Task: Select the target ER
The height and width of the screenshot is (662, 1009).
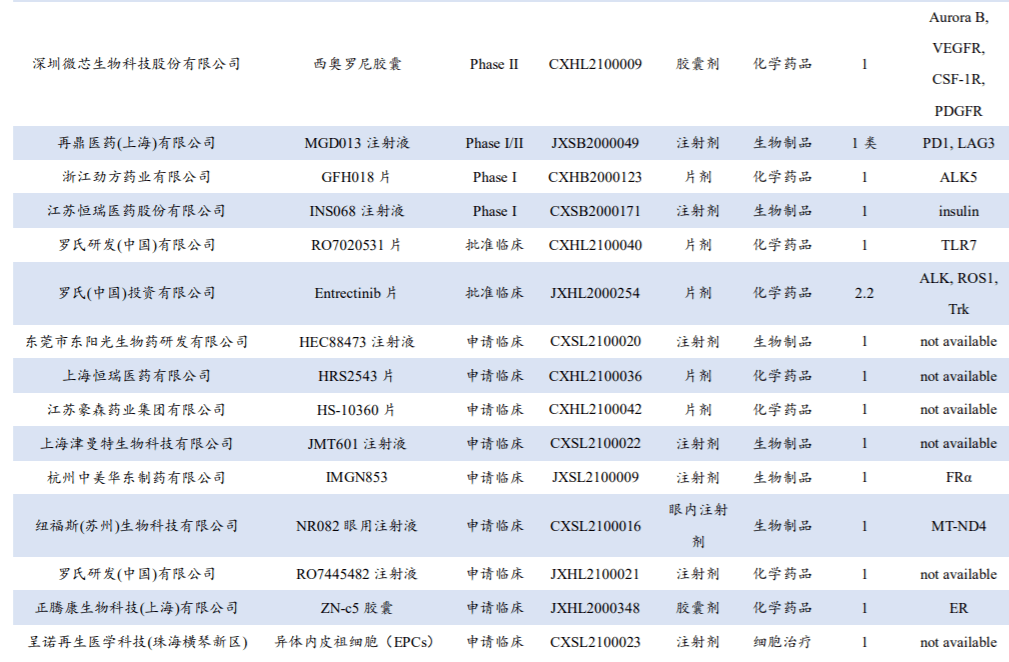Action: [x=958, y=608]
